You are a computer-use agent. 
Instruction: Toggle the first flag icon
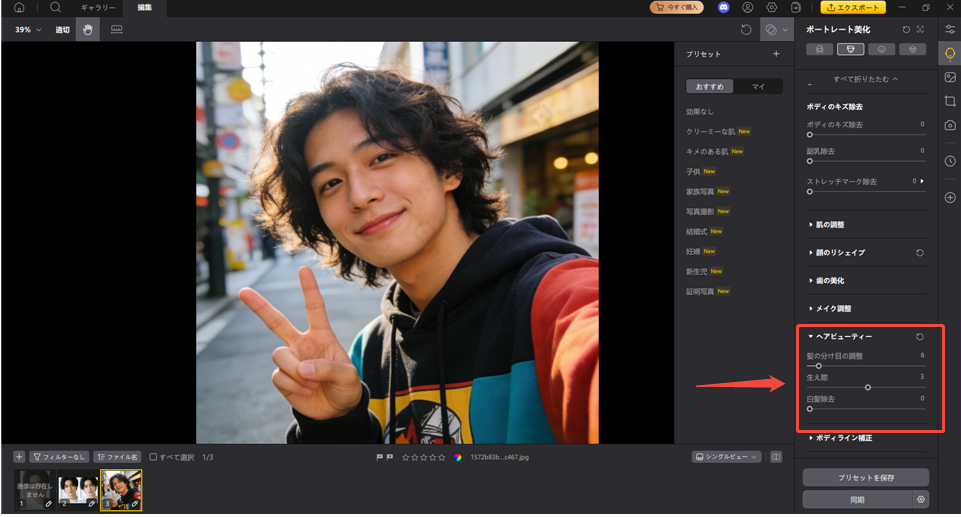pos(379,457)
